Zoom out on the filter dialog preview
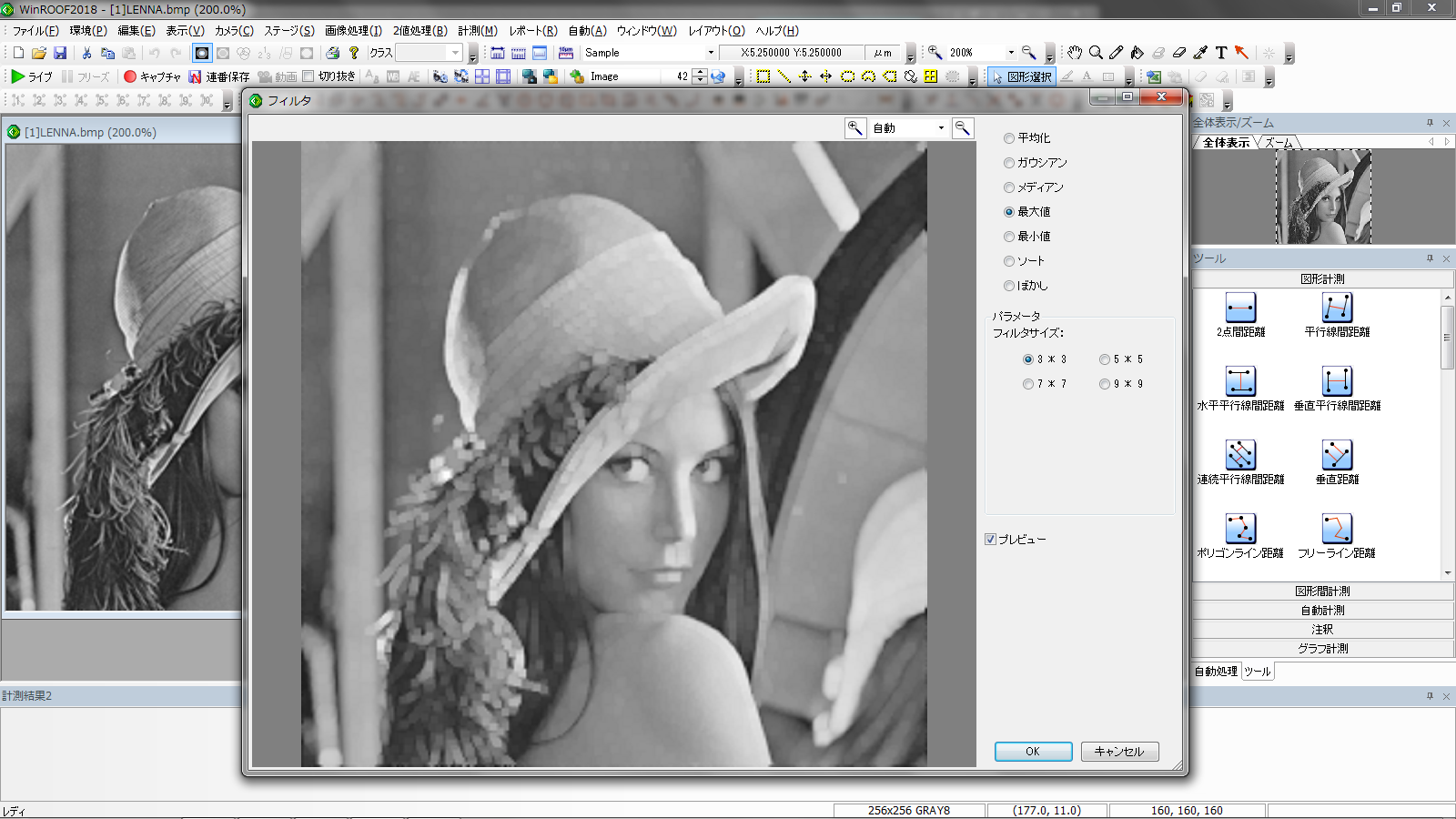The width and height of the screenshot is (1456, 819). coord(963,128)
